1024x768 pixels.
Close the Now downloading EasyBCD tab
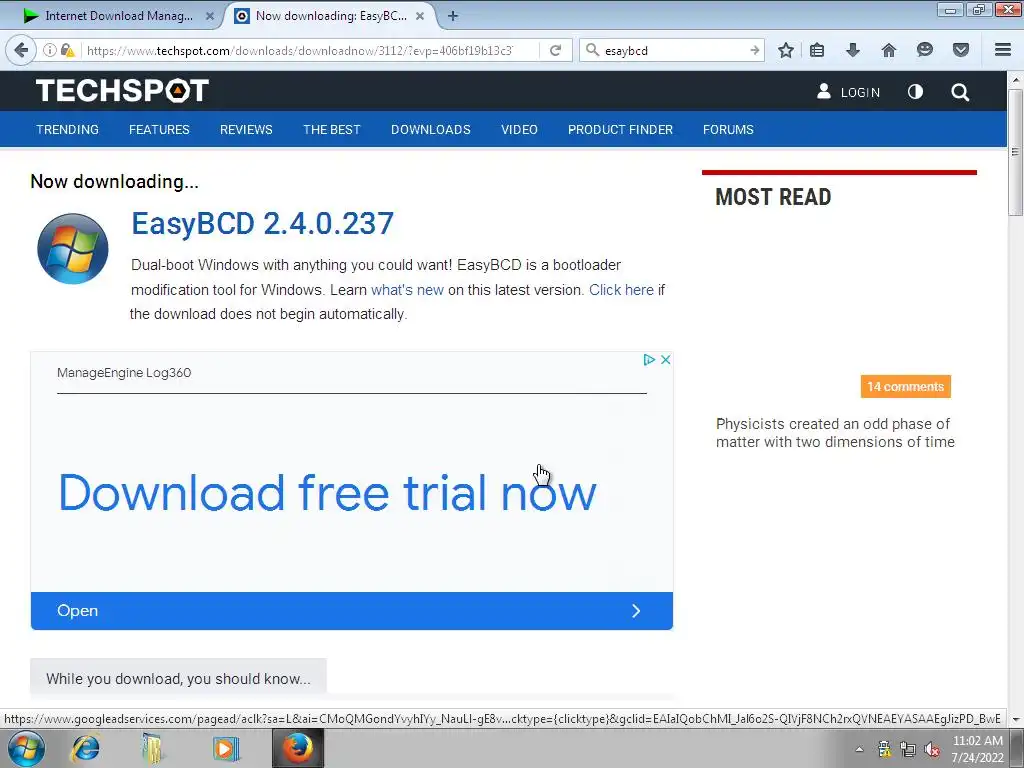coord(420,16)
